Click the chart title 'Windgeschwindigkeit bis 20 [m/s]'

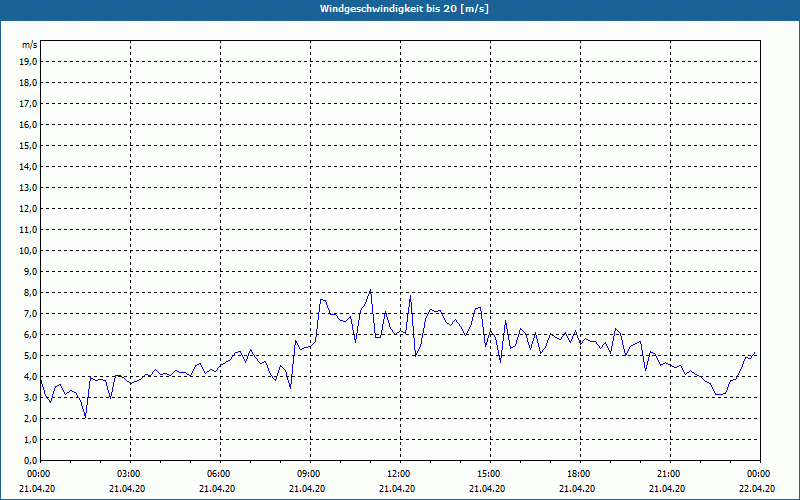tap(404, 9)
